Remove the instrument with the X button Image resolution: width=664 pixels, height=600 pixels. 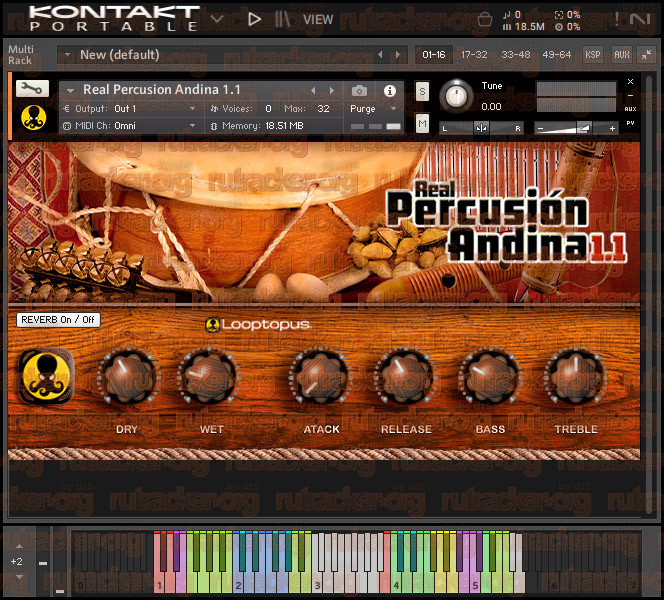click(631, 81)
